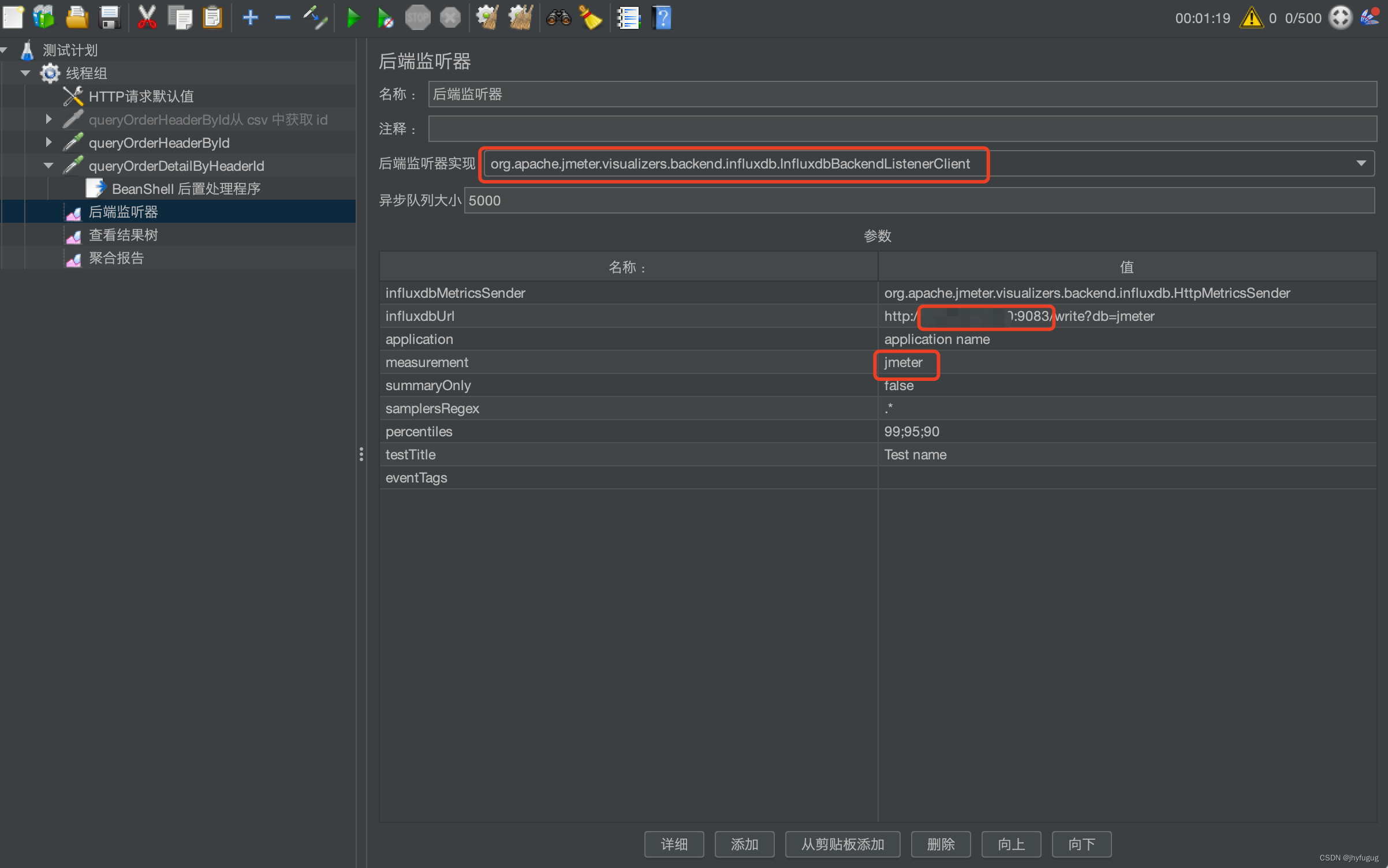
Task: Shutdown the test gracefully
Action: click(x=450, y=17)
